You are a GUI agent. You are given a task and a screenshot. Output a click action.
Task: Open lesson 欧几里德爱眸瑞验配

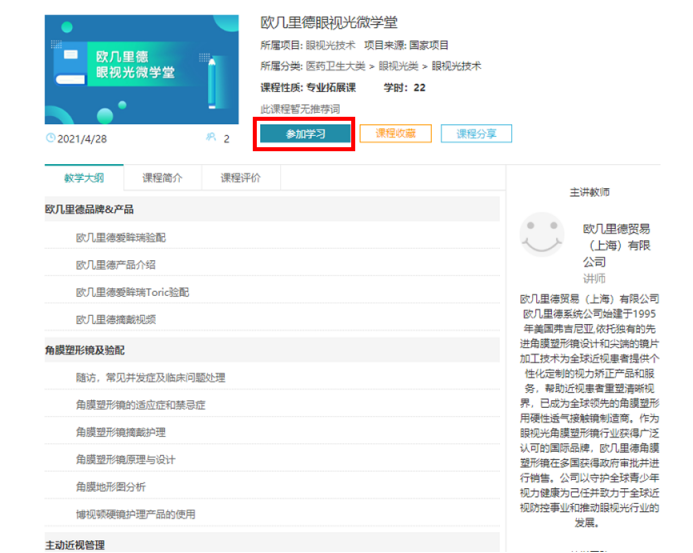pyautogui.click(x=121, y=238)
